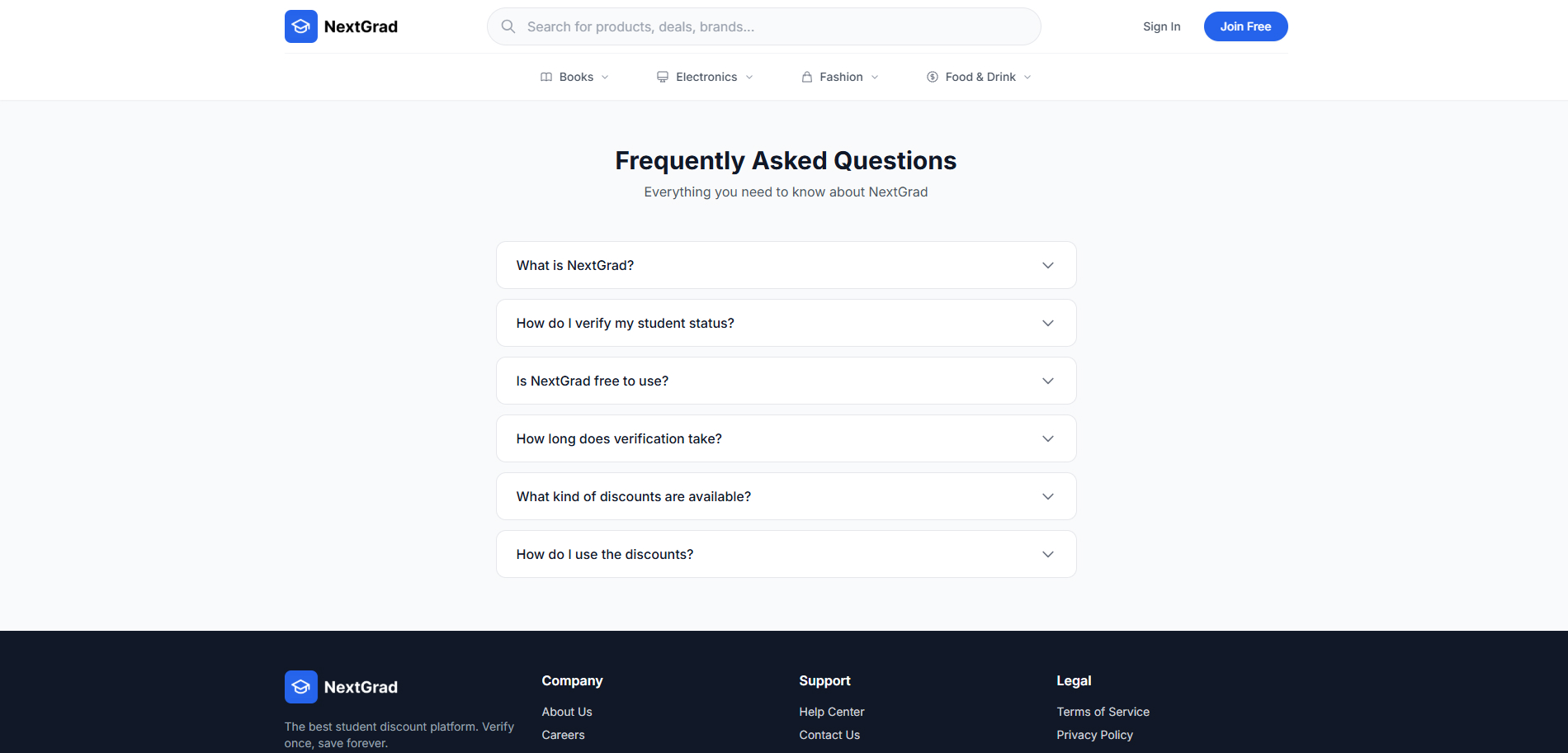1568x753 pixels.
Task: Expand the 'Is NextGrad free to use?' item
Action: click(x=785, y=381)
